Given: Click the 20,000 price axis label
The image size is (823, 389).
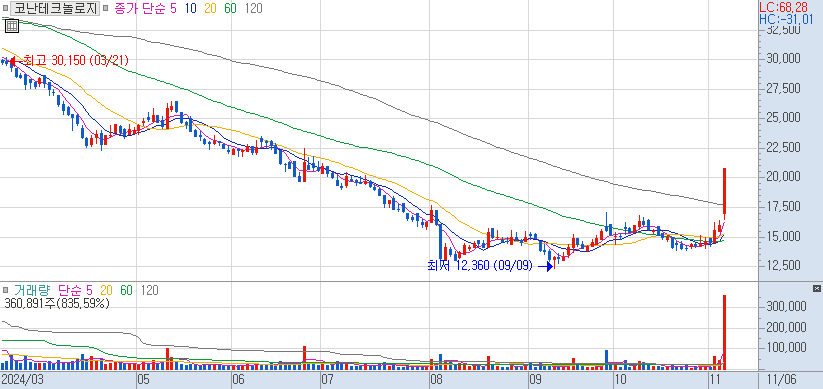Looking at the screenshot, I should tap(783, 177).
